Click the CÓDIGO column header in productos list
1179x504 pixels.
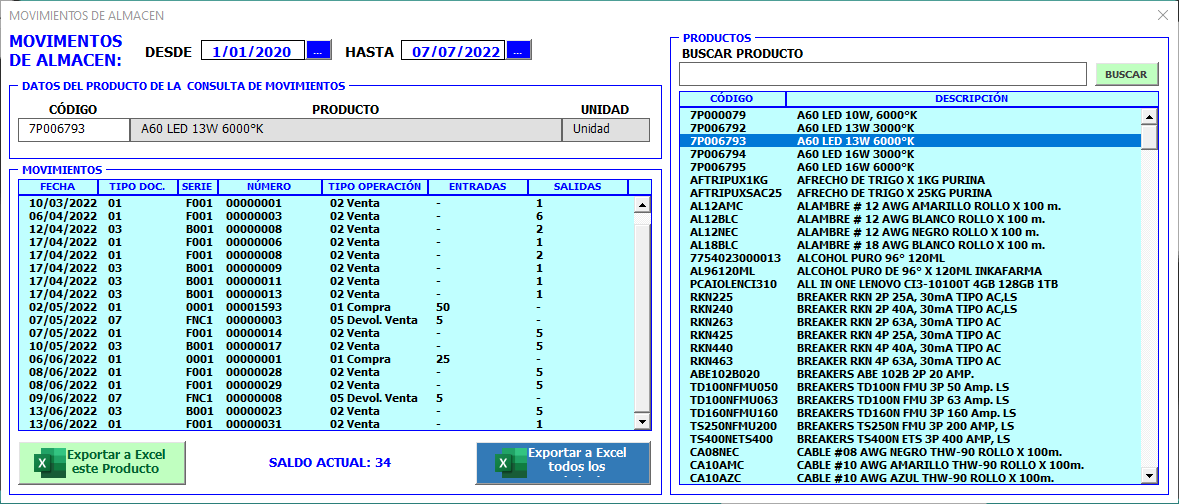pyautogui.click(x=732, y=99)
